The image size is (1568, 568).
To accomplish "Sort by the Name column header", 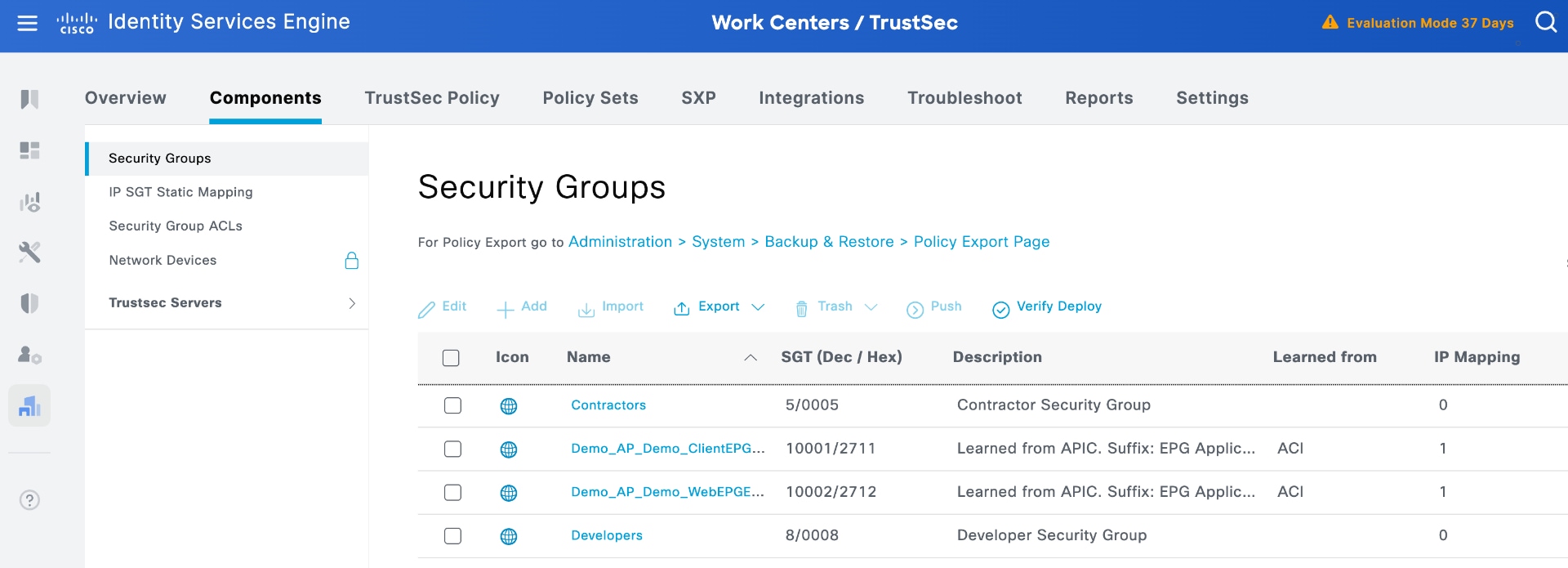I will coord(589,357).
